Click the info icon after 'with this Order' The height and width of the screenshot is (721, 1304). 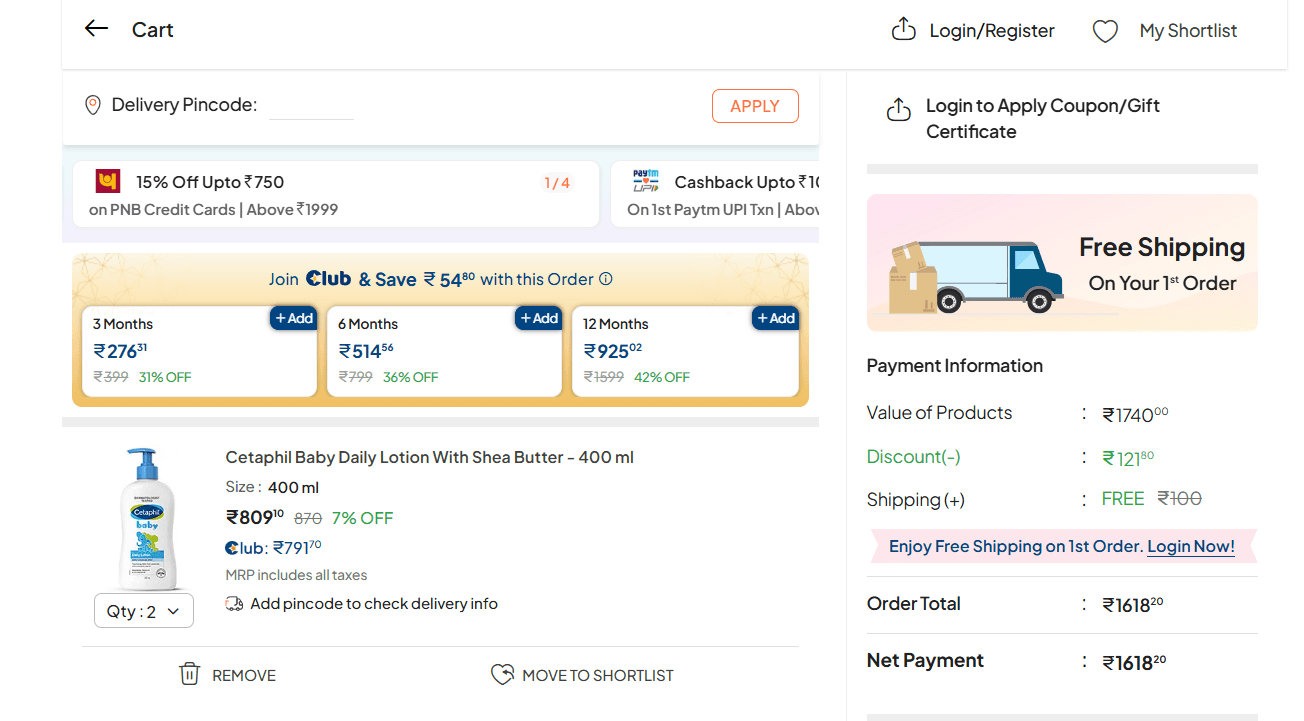[605, 279]
